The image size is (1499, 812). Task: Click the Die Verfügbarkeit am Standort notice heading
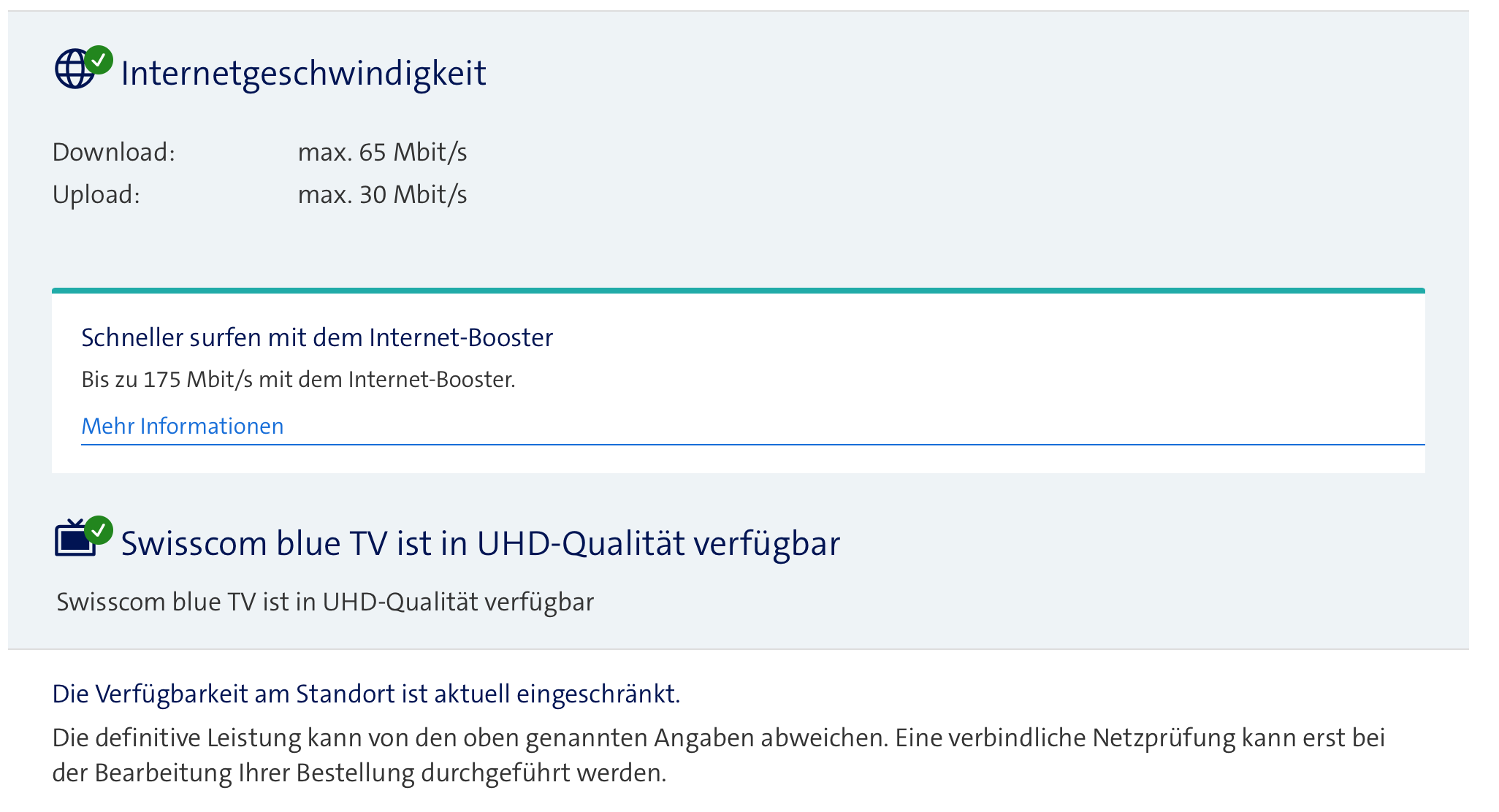coord(366,694)
